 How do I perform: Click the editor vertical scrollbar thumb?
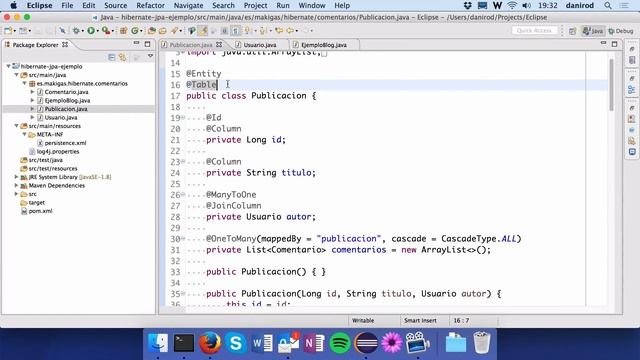pyautogui.click(x=611, y=84)
